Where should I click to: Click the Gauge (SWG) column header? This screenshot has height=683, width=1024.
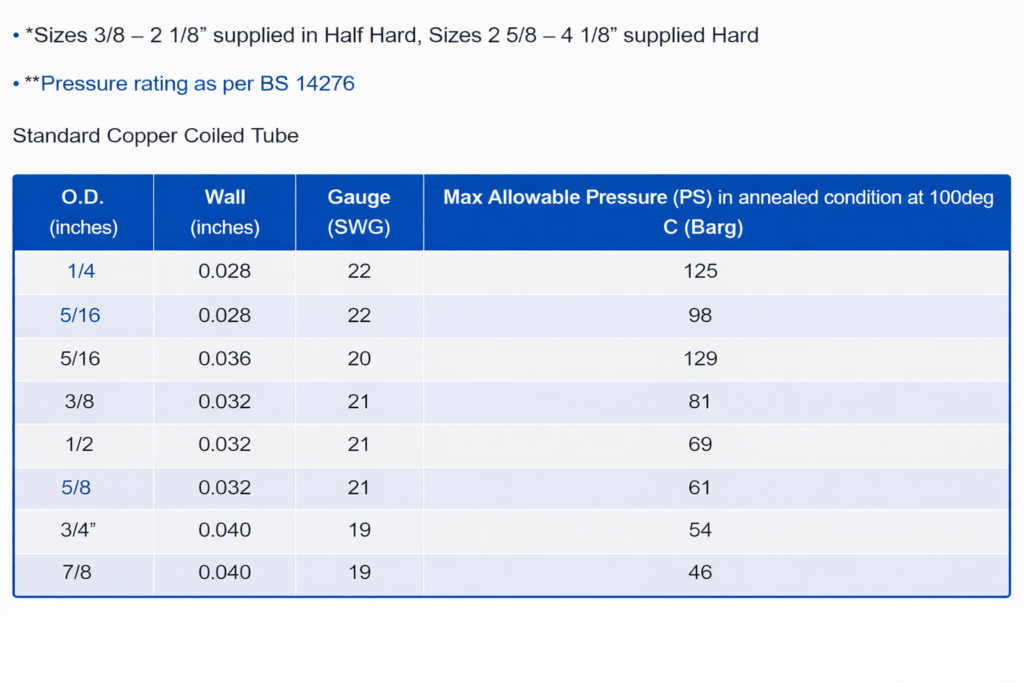(x=359, y=212)
